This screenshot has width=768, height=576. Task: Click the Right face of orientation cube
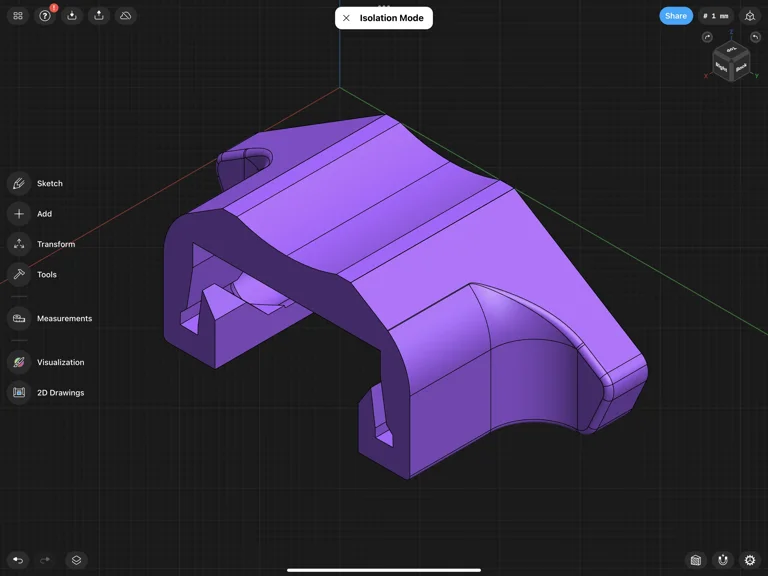(x=722, y=67)
